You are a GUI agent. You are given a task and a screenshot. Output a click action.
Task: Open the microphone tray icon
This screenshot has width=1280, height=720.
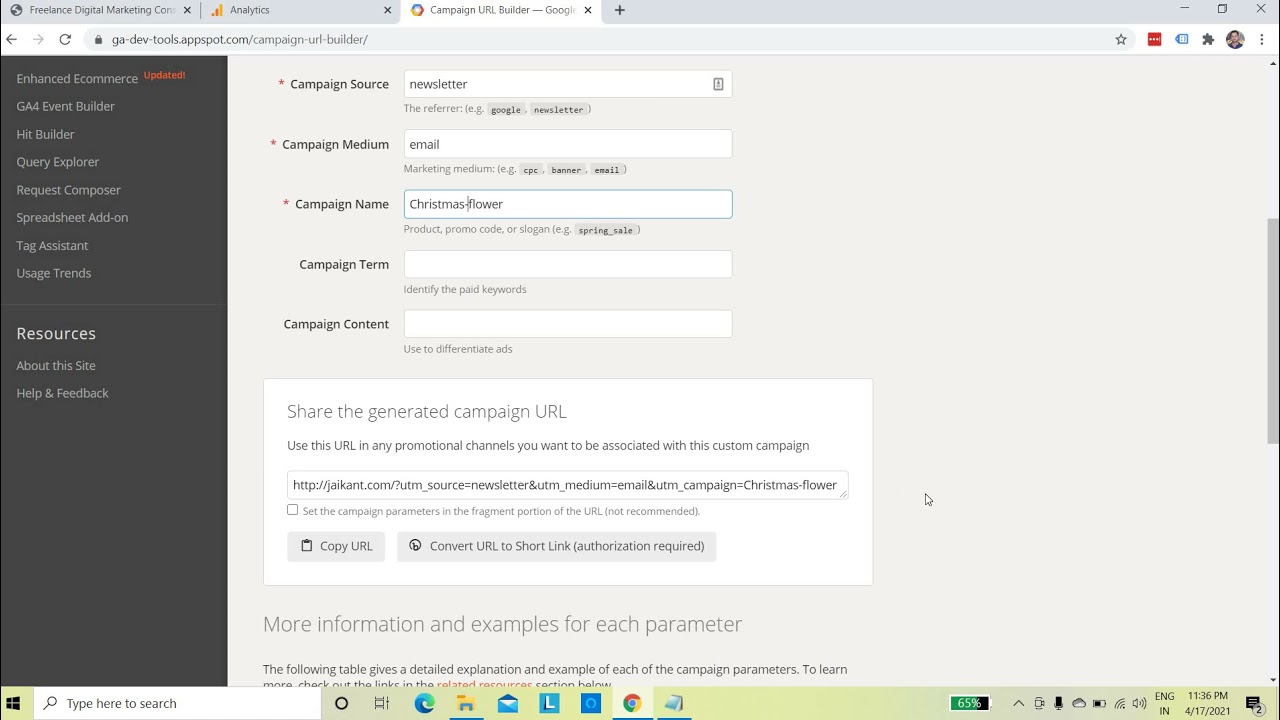1058,703
